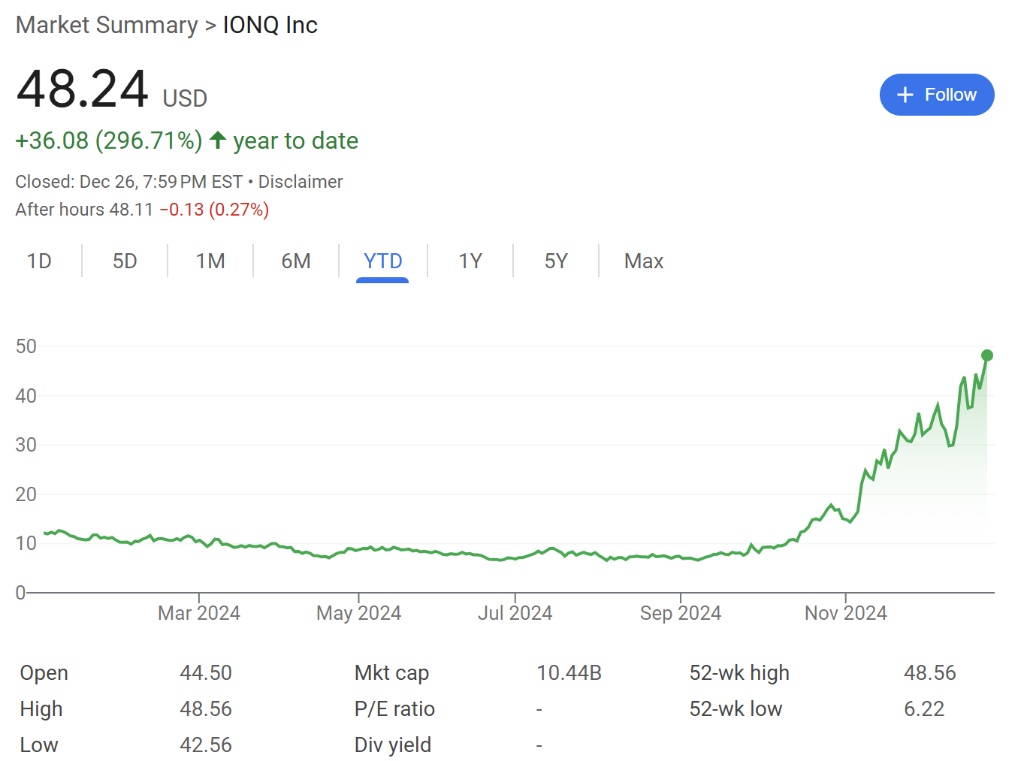Select the YTD tab
Screen dimensions: 1024x761
[383, 261]
